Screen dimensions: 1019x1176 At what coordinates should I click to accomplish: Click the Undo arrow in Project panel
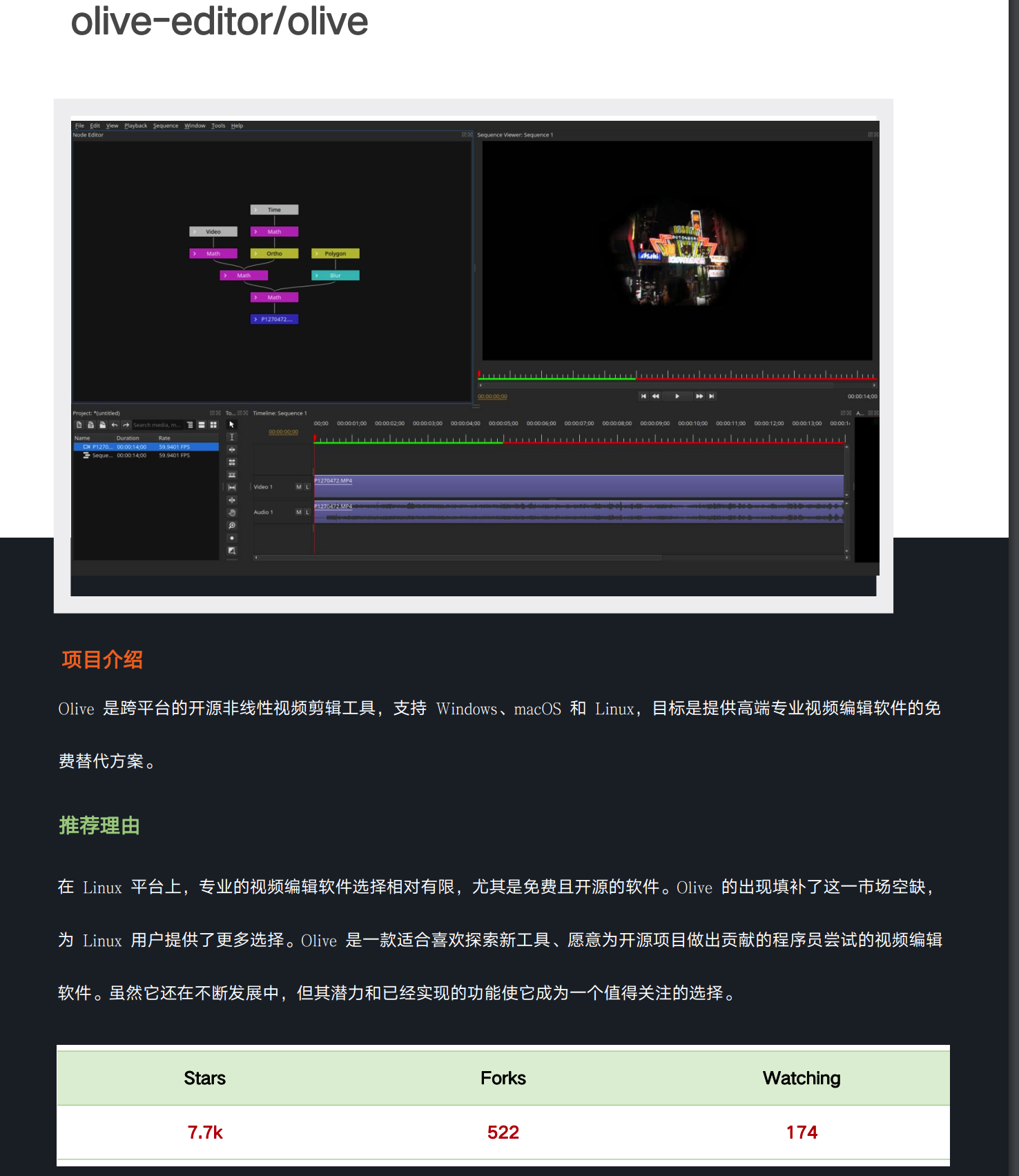(115, 425)
